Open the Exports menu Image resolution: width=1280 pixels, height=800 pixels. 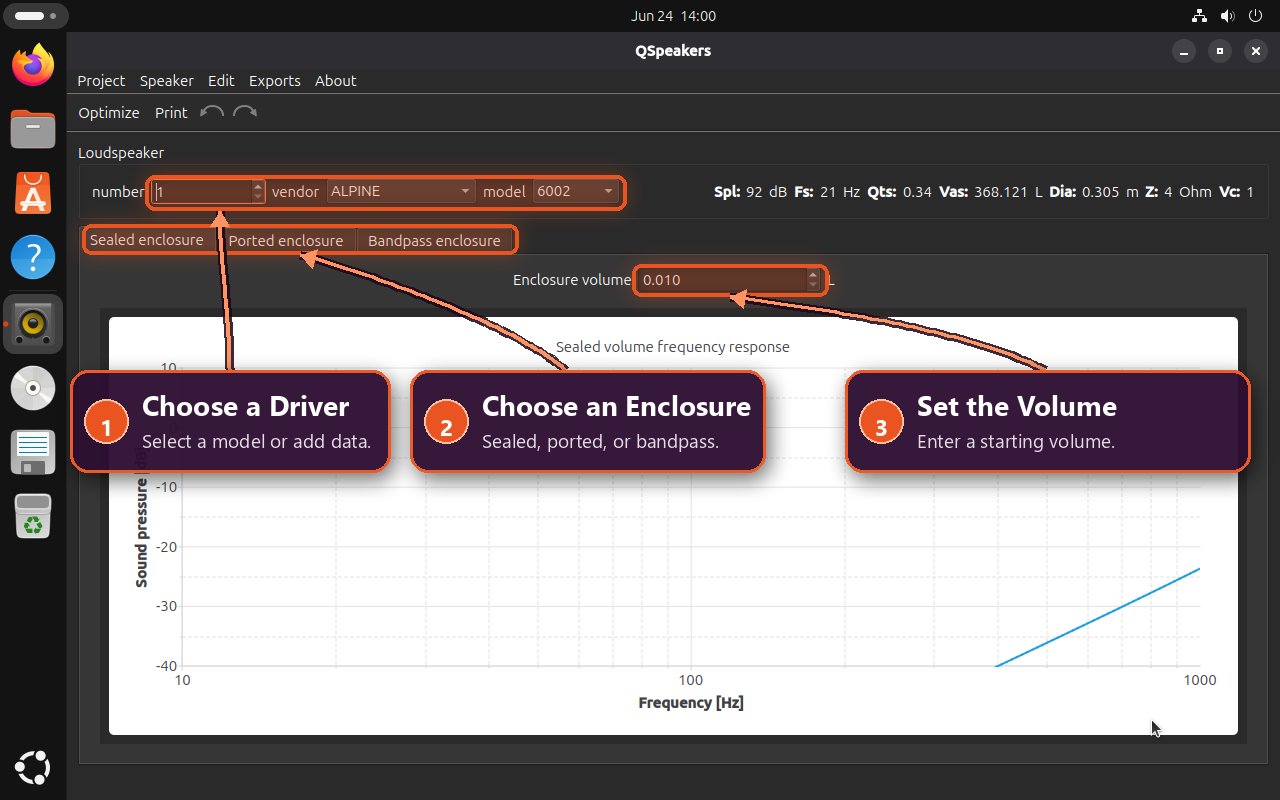coord(275,81)
